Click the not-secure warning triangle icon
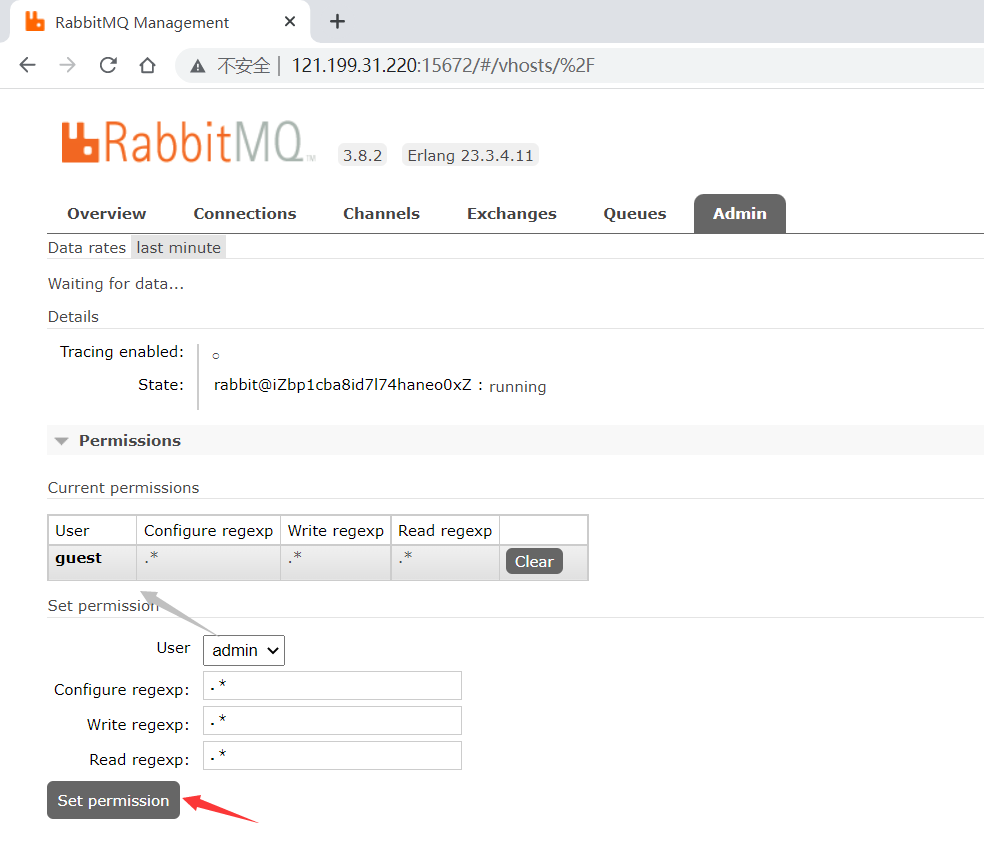984x841 pixels. click(x=198, y=66)
